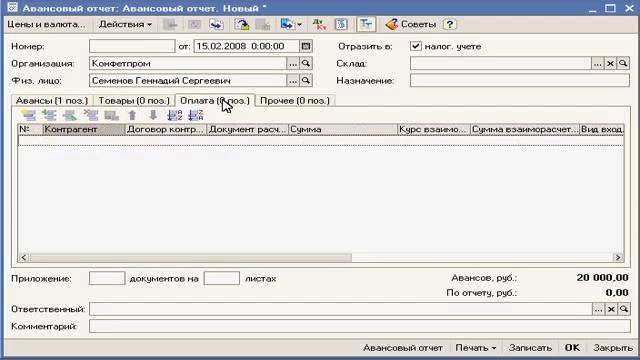Click the Документ расч... column header
Viewport: 640px width, 360px height.
click(x=248, y=129)
